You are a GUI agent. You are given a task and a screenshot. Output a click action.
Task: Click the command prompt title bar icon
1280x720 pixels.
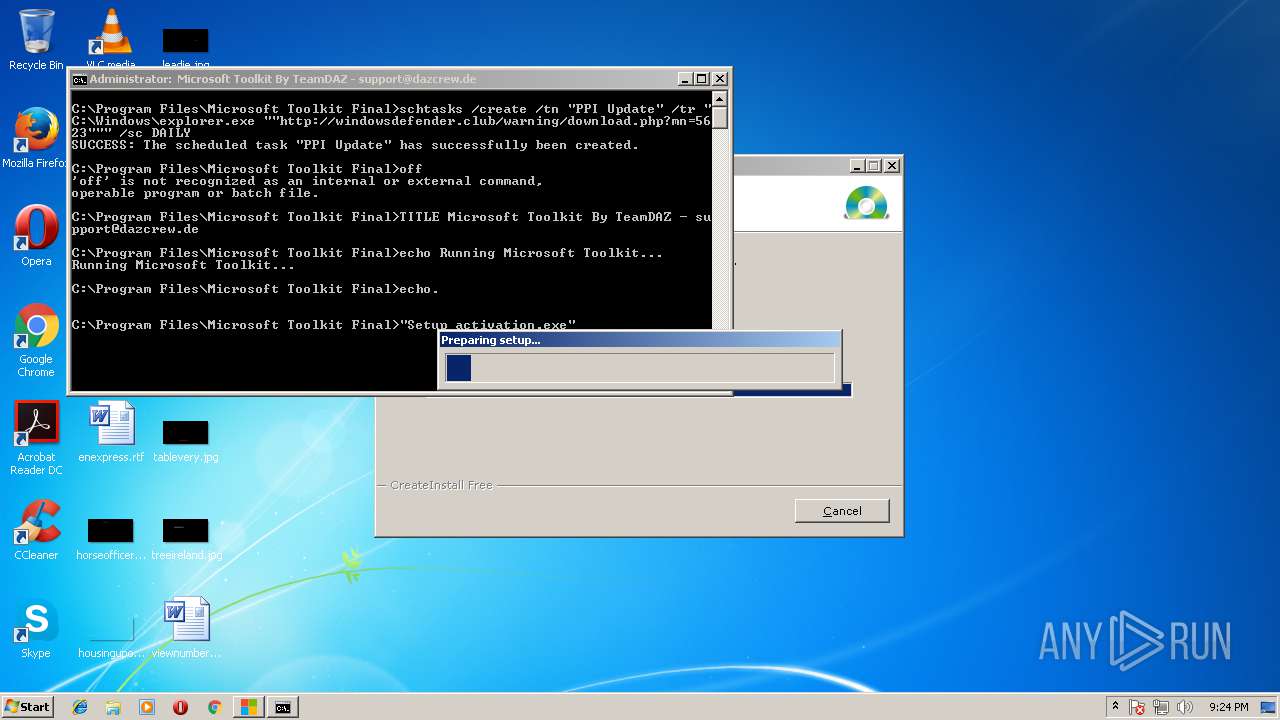80,79
